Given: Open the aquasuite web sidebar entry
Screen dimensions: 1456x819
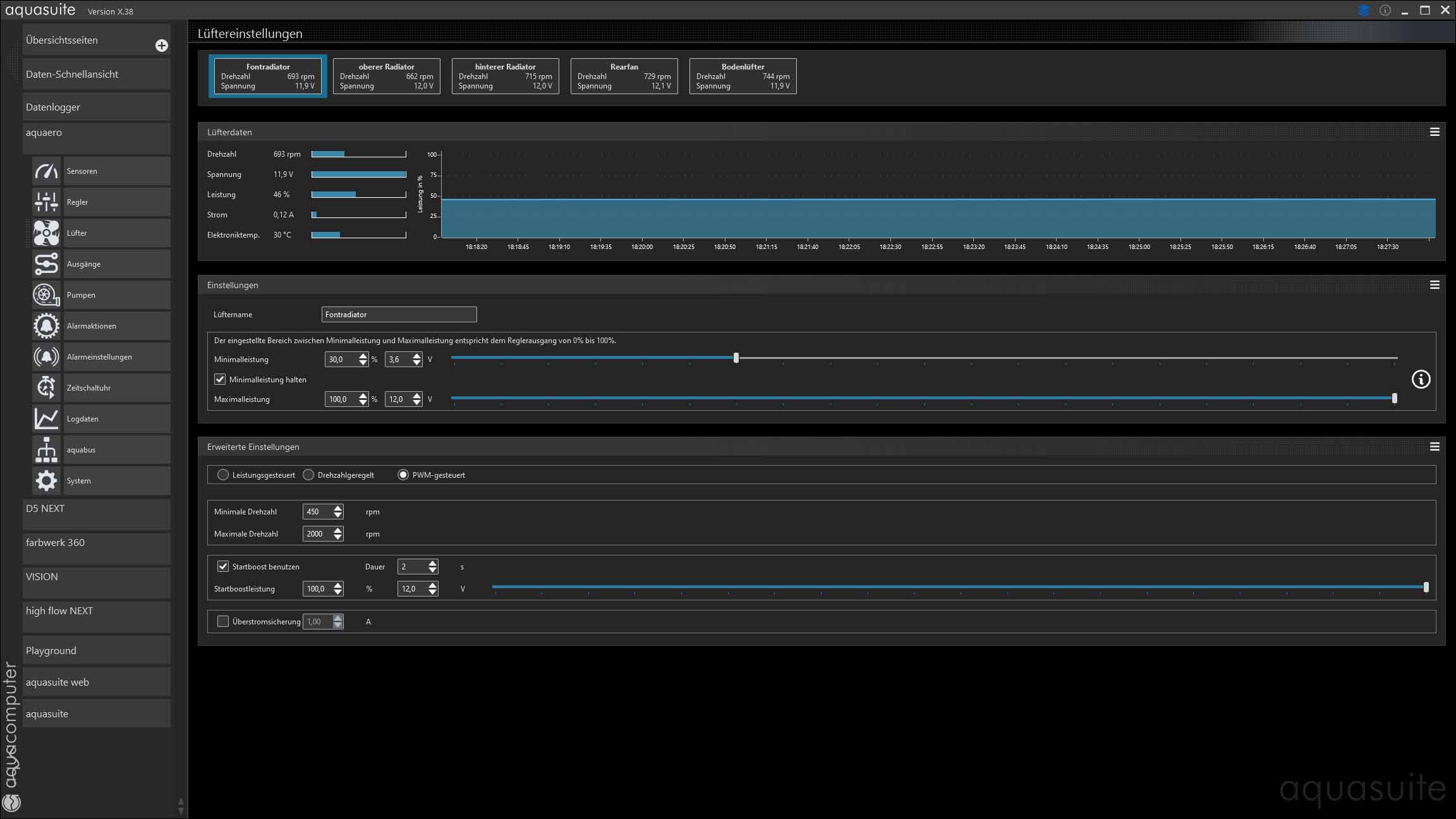Looking at the screenshot, I should pos(96,682).
